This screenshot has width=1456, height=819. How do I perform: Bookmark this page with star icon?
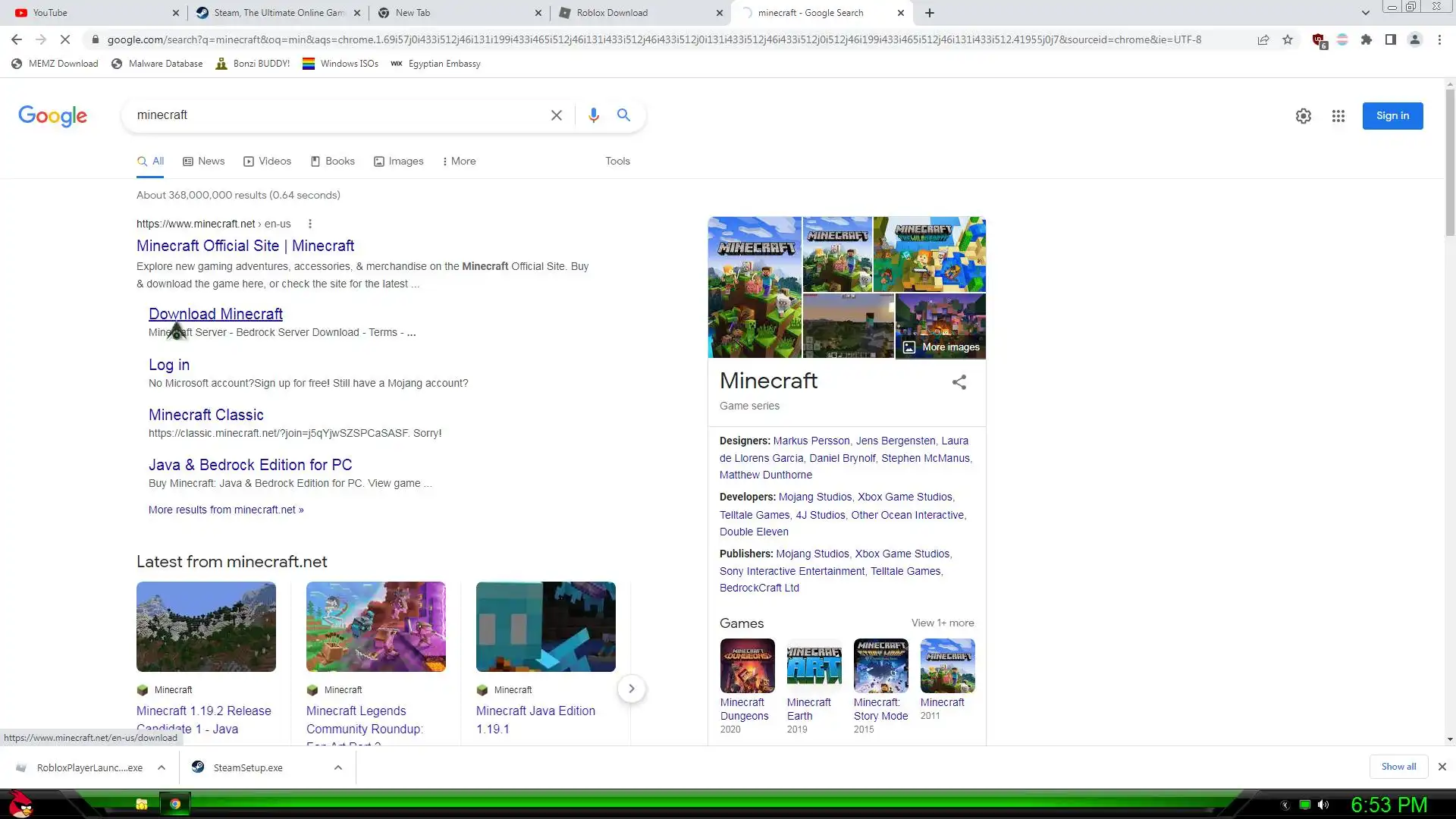pyautogui.click(x=1288, y=39)
